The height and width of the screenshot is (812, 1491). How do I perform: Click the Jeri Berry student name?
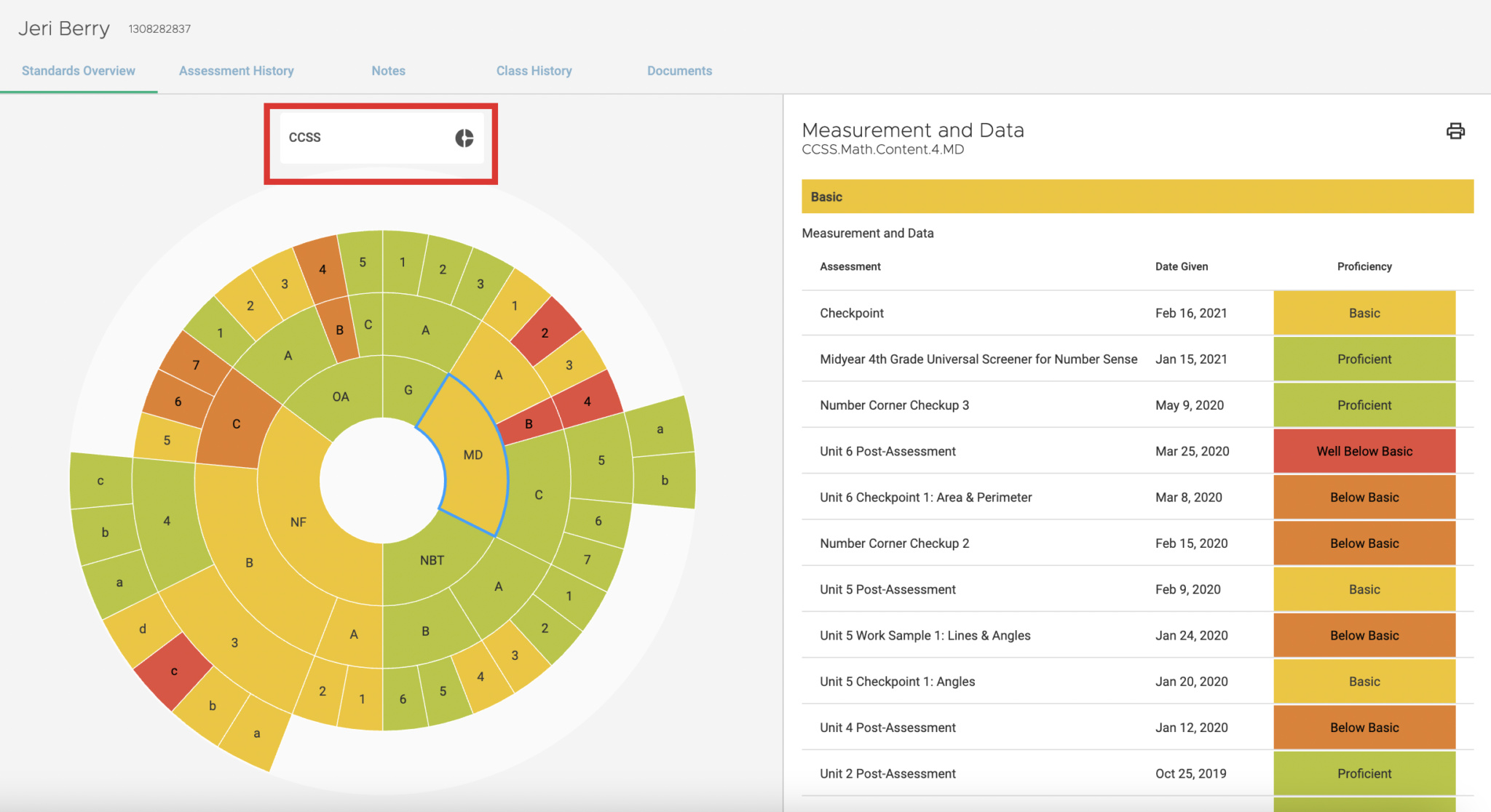point(64,28)
